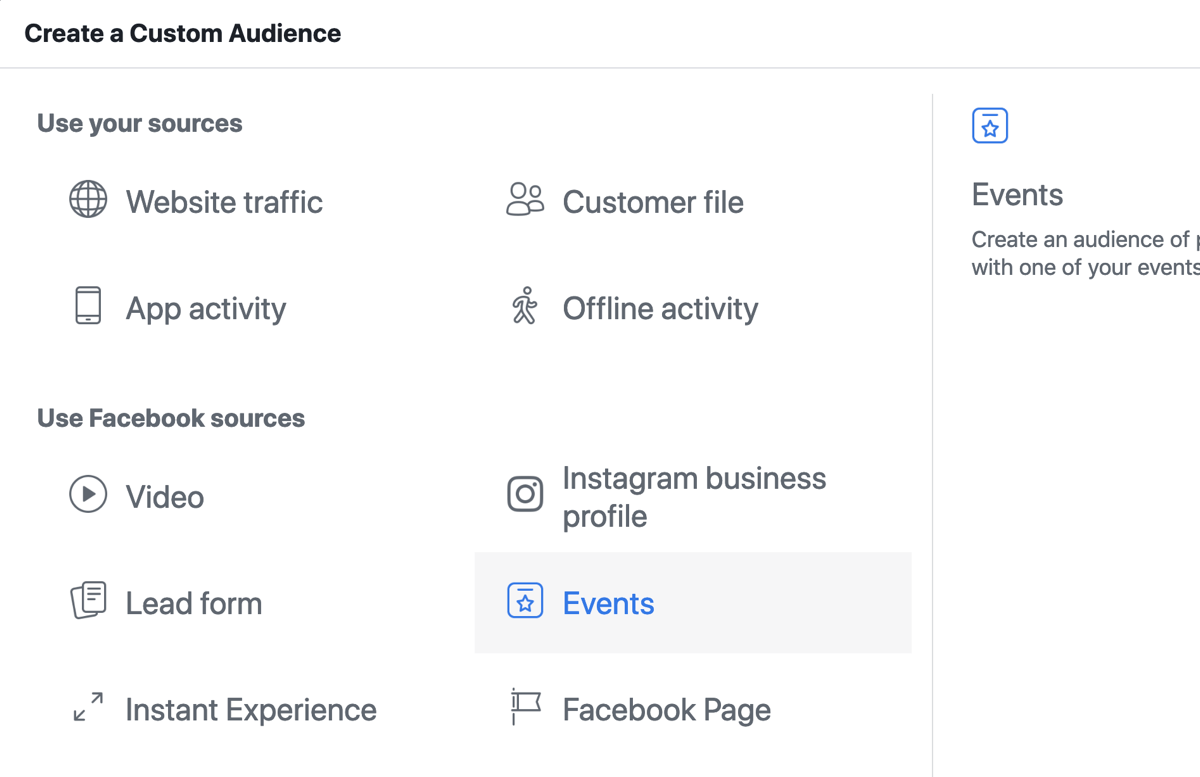Choose Customer file as your audience source
Image resolution: width=1200 pixels, height=777 pixels.
tap(653, 201)
